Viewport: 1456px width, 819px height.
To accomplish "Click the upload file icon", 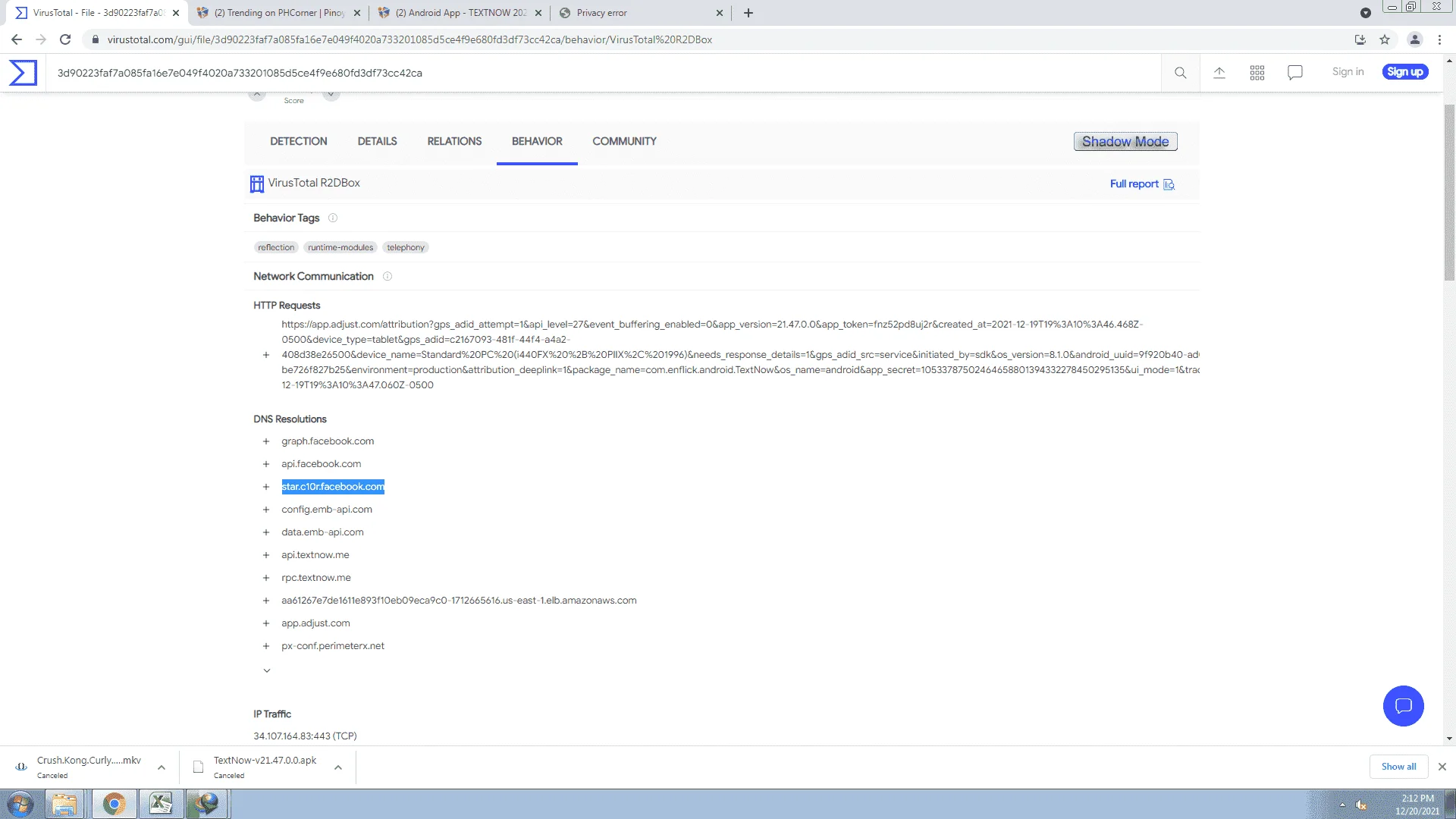I will tap(1219, 73).
